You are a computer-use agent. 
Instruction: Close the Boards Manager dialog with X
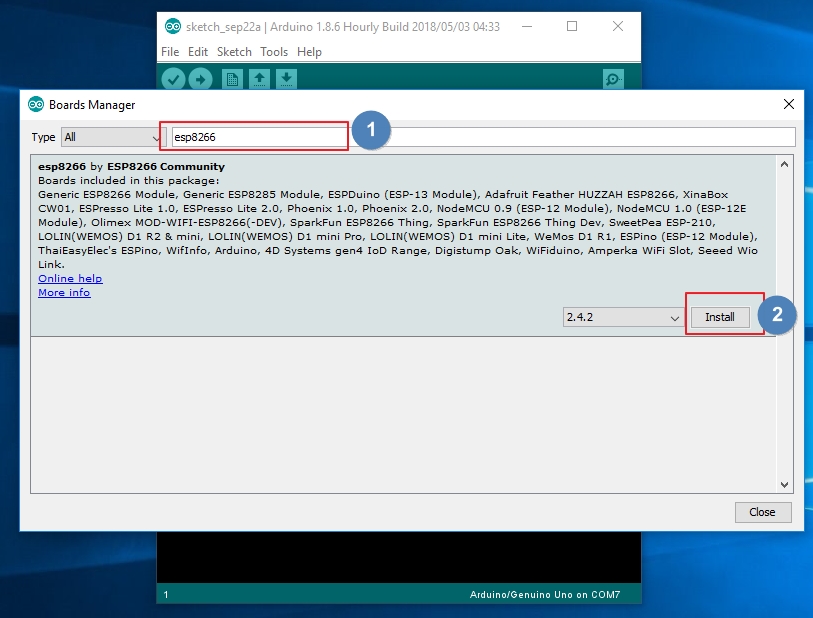(x=789, y=104)
